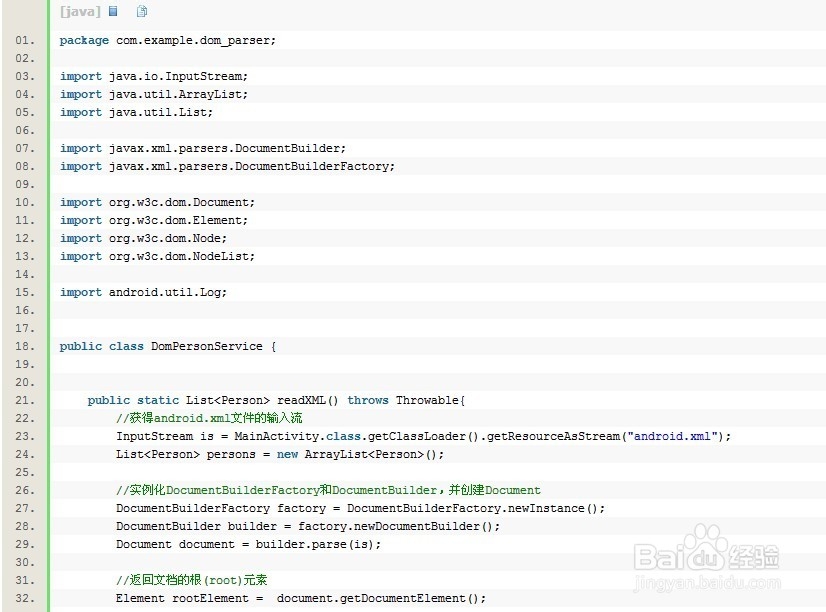Click import org.w3c.dom.Document line
This screenshot has width=826, height=612.
click(x=157, y=202)
